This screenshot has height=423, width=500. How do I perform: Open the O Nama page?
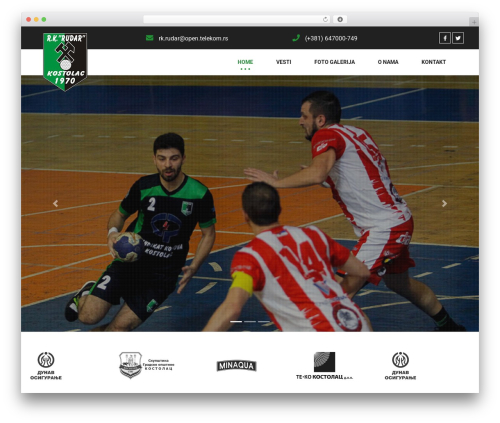click(388, 62)
